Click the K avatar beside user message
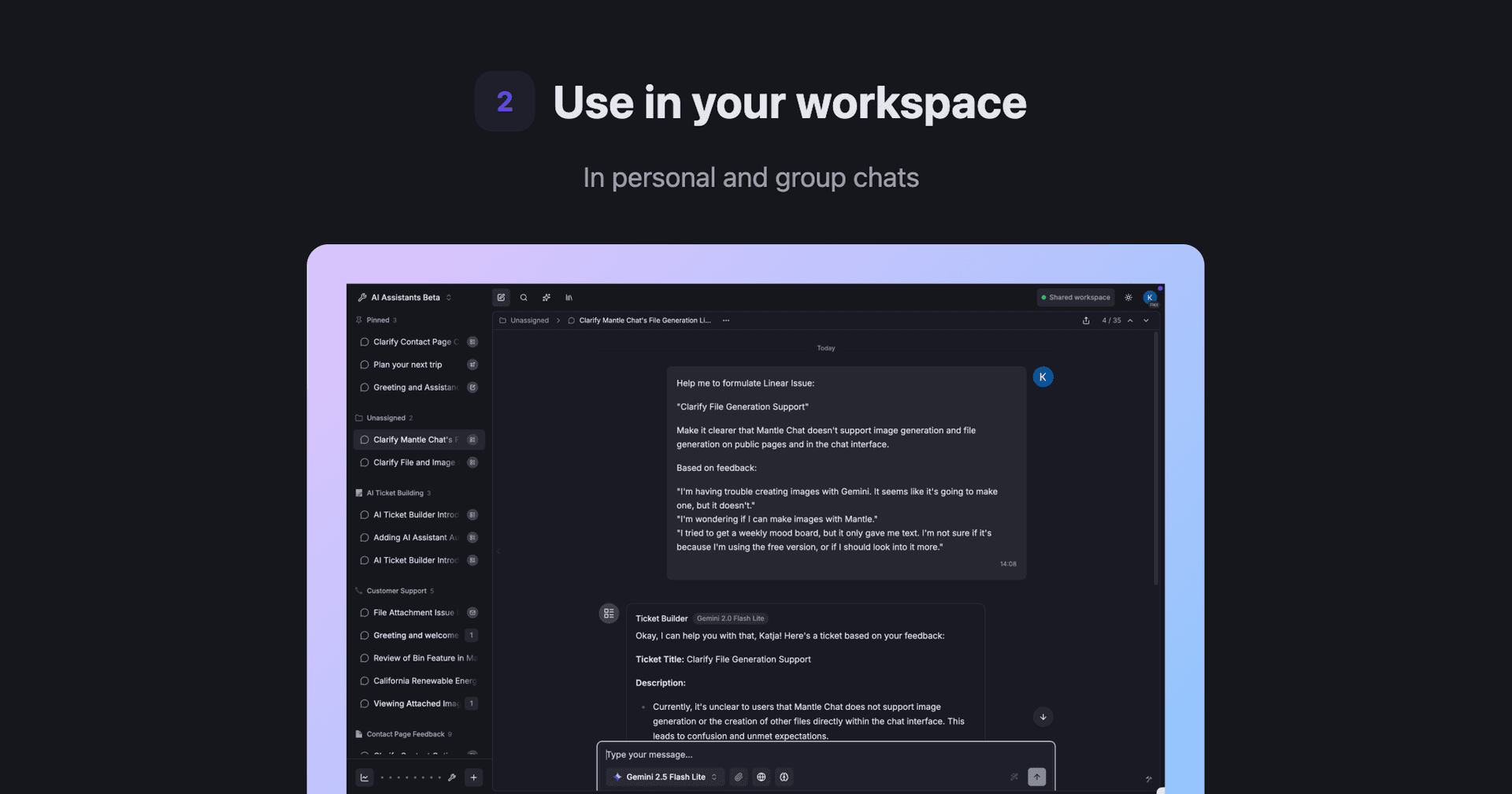 tap(1043, 377)
